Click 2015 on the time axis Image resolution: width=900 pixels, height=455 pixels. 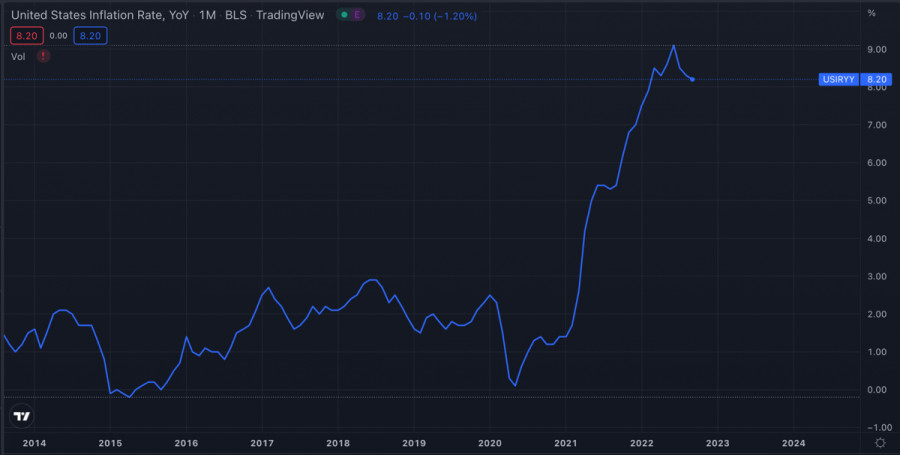(x=110, y=442)
